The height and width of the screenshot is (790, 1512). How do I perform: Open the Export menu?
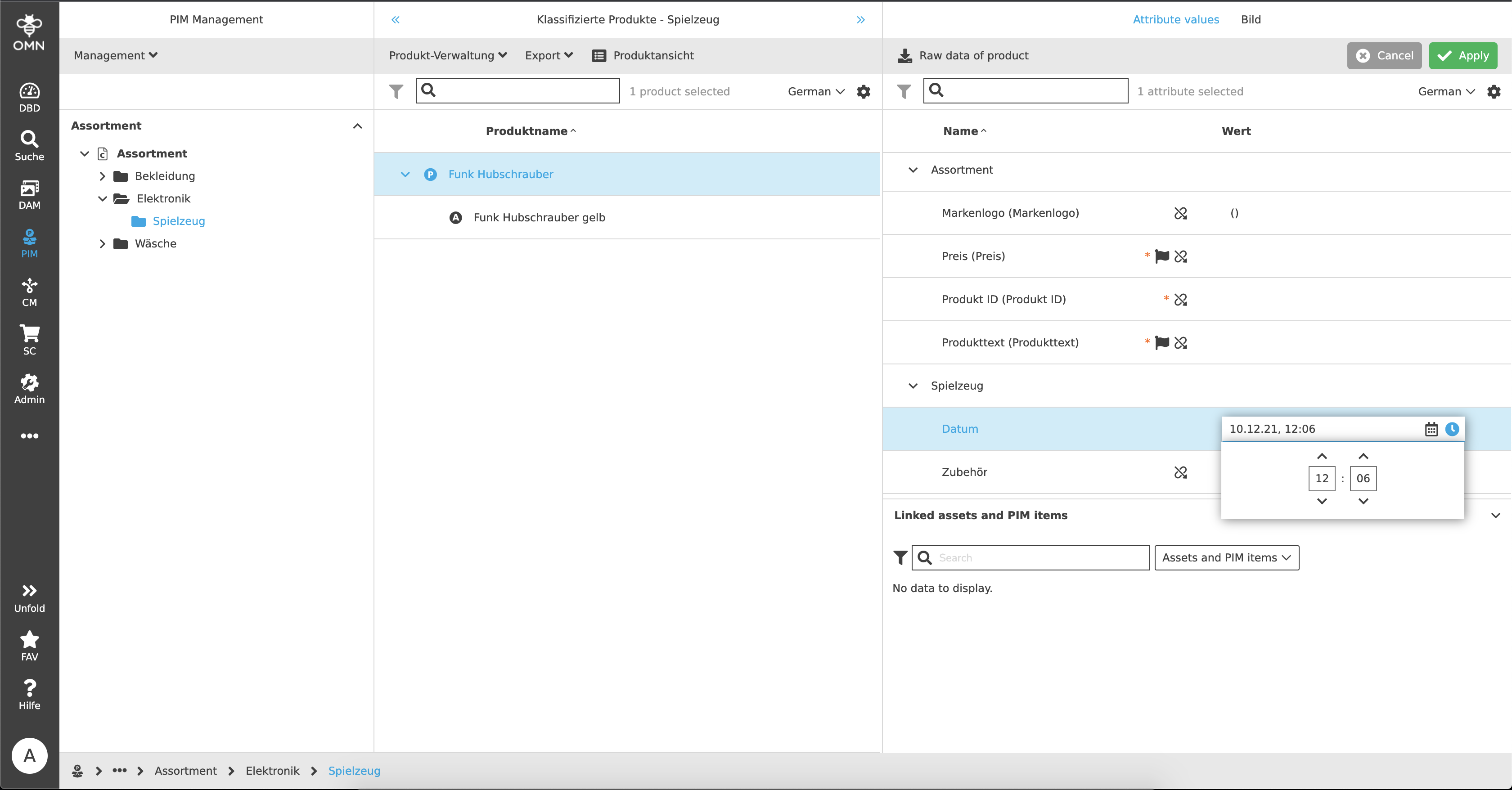[548, 56]
